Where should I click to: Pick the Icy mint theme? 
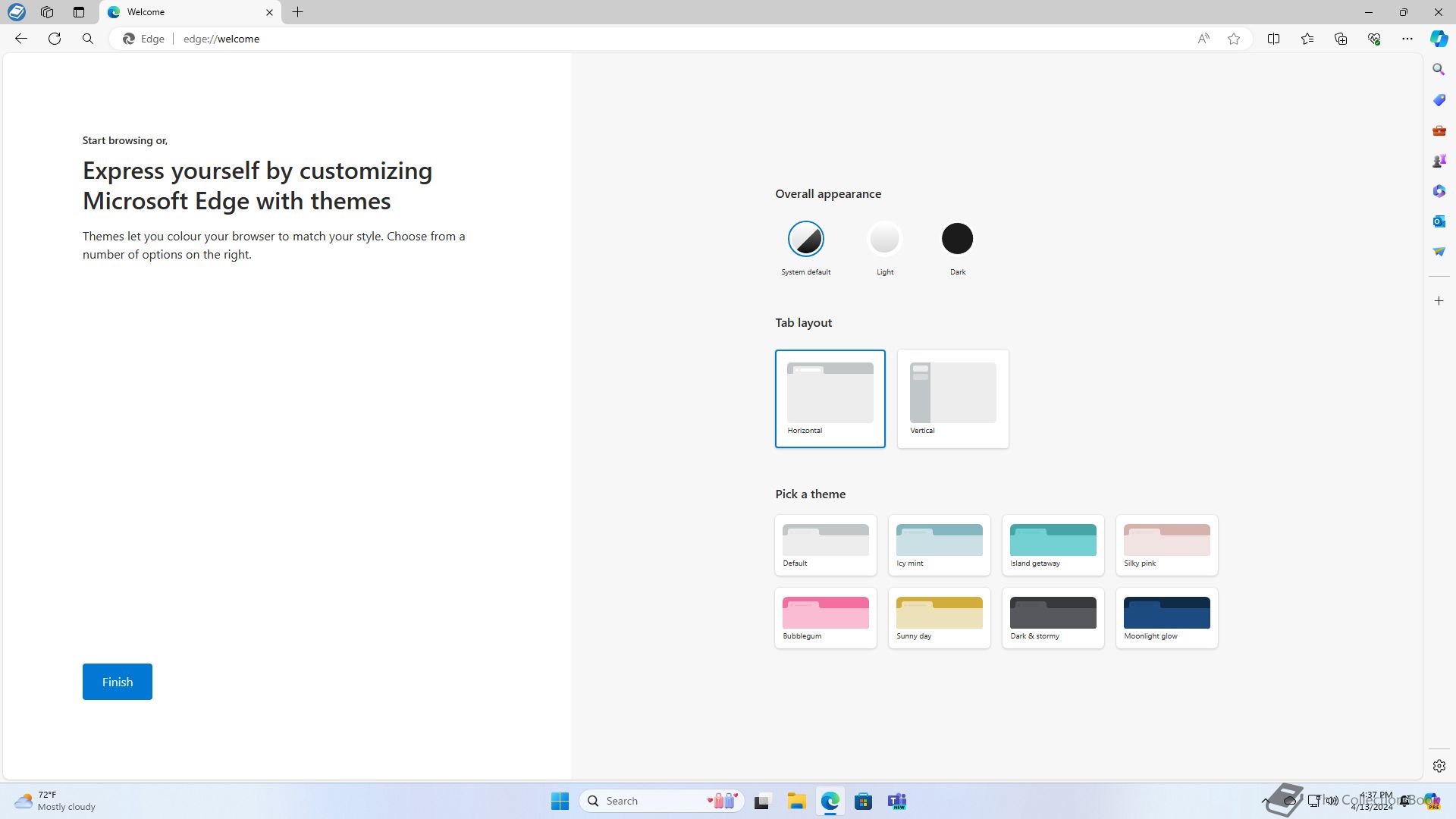(x=939, y=545)
